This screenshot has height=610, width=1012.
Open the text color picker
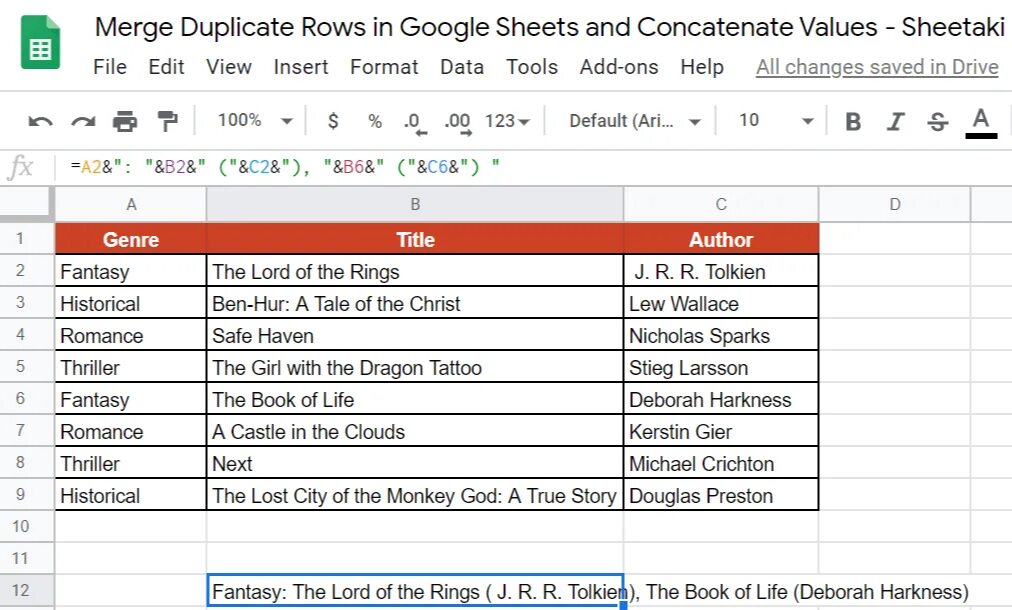click(981, 122)
